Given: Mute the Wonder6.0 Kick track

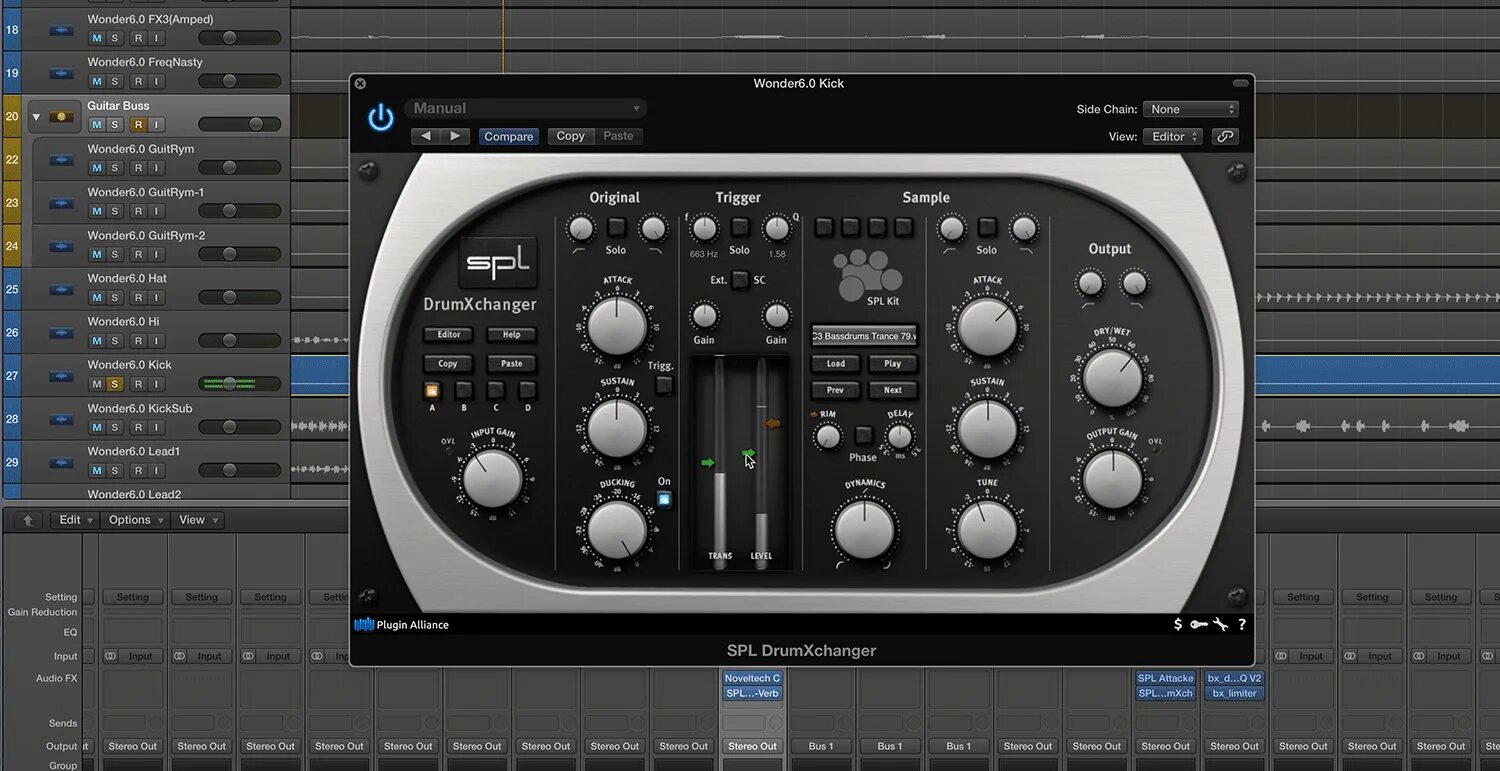Looking at the screenshot, I should (97, 384).
